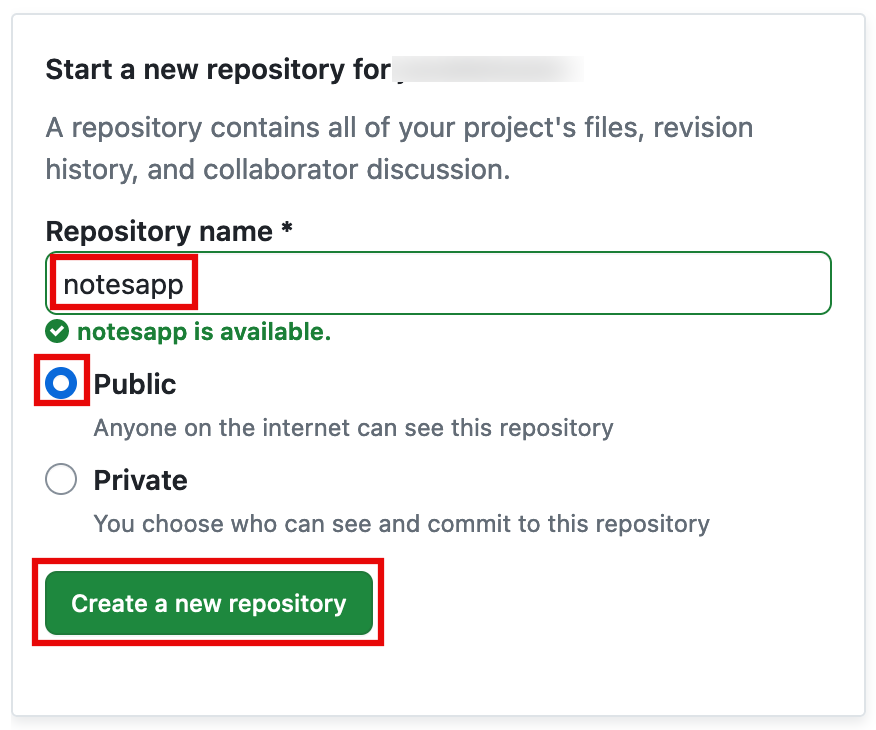Click the empty area of the name textbox
This screenshot has height=730, width=876.
point(550,283)
